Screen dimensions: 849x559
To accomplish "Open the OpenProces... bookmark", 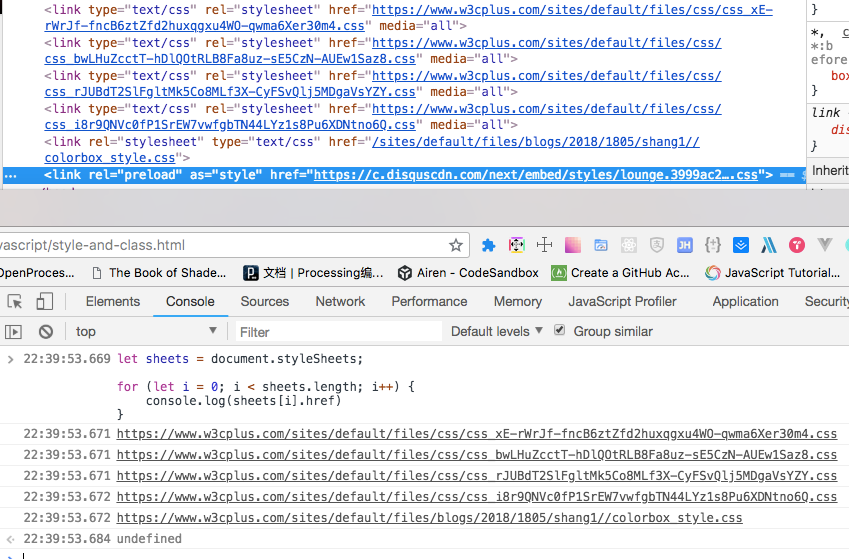I will (37, 273).
